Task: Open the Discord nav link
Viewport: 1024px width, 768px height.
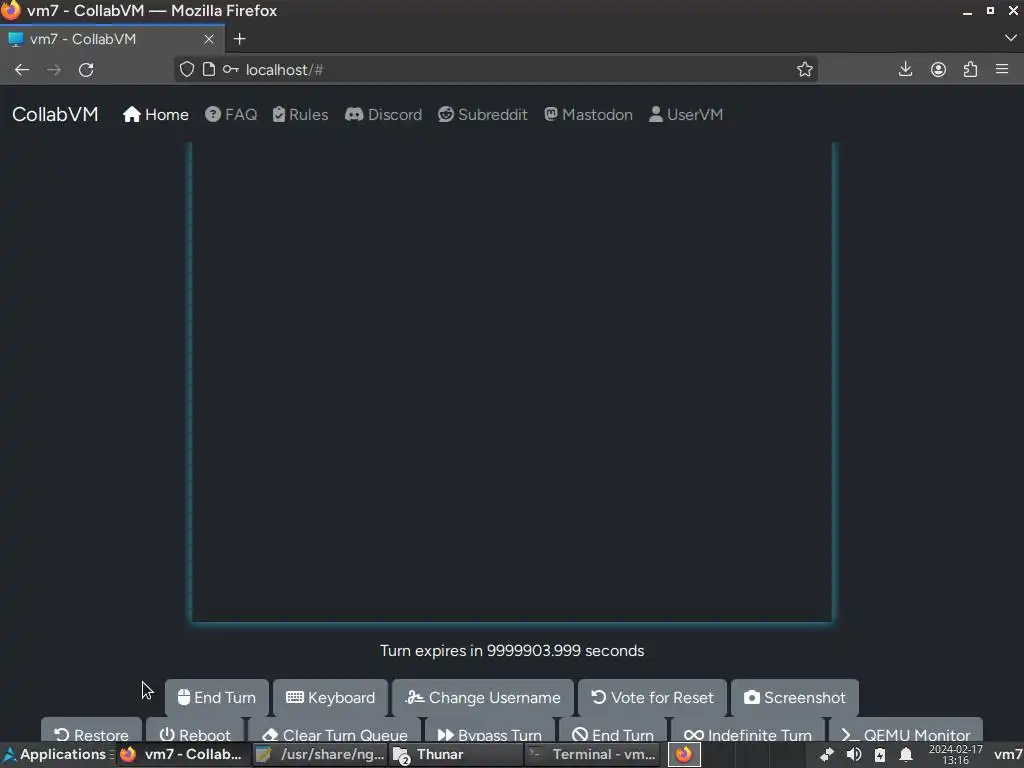Action: point(383,115)
